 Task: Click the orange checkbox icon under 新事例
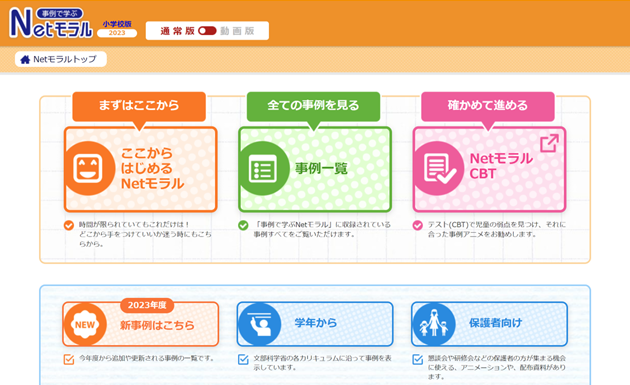pyautogui.click(x=69, y=359)
